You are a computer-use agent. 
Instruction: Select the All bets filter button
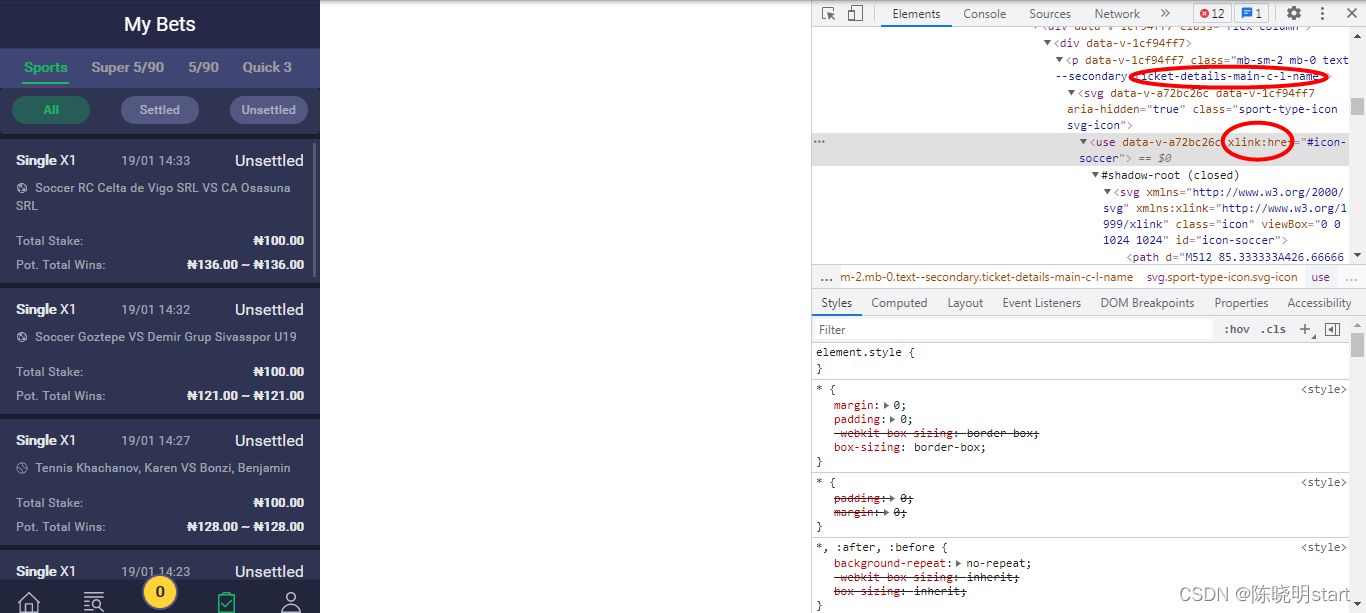[x=50, y=109]
